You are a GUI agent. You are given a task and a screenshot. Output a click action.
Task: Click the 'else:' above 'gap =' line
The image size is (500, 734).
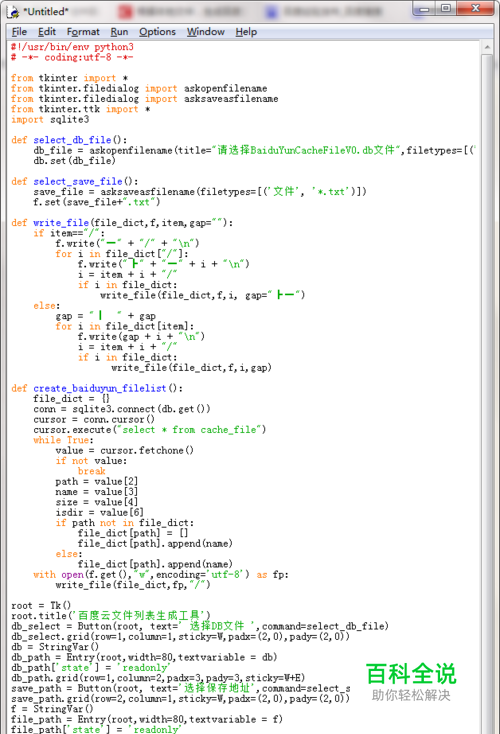pos(47,306)
